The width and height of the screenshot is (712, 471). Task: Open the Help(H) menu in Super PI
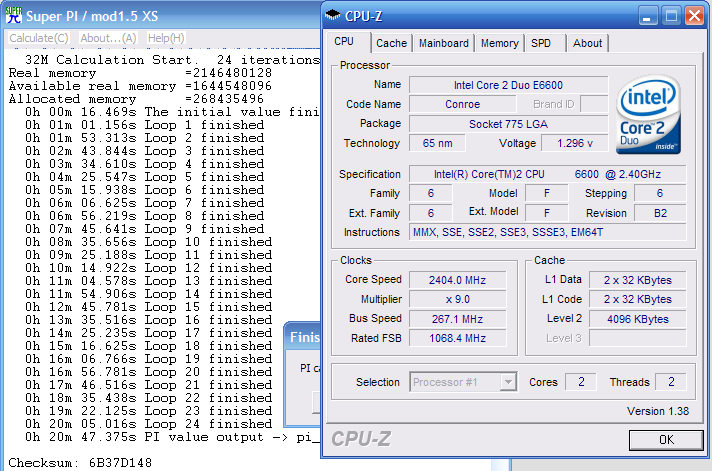point(166,38)
